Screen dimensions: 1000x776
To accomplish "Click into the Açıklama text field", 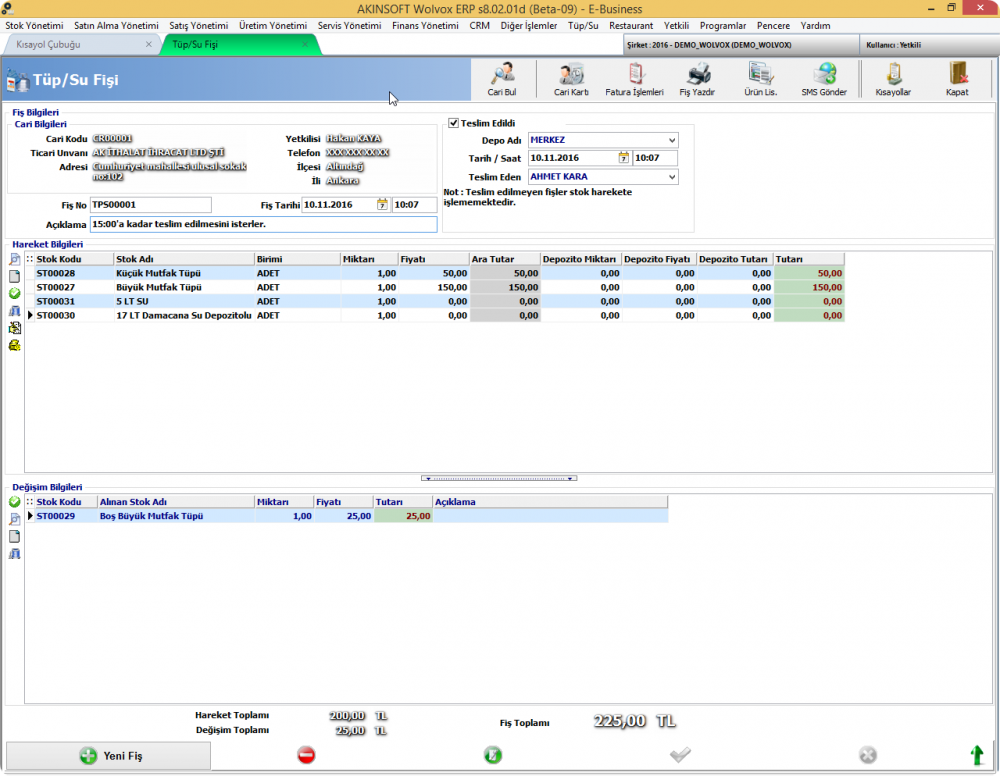I will (263, 224).
